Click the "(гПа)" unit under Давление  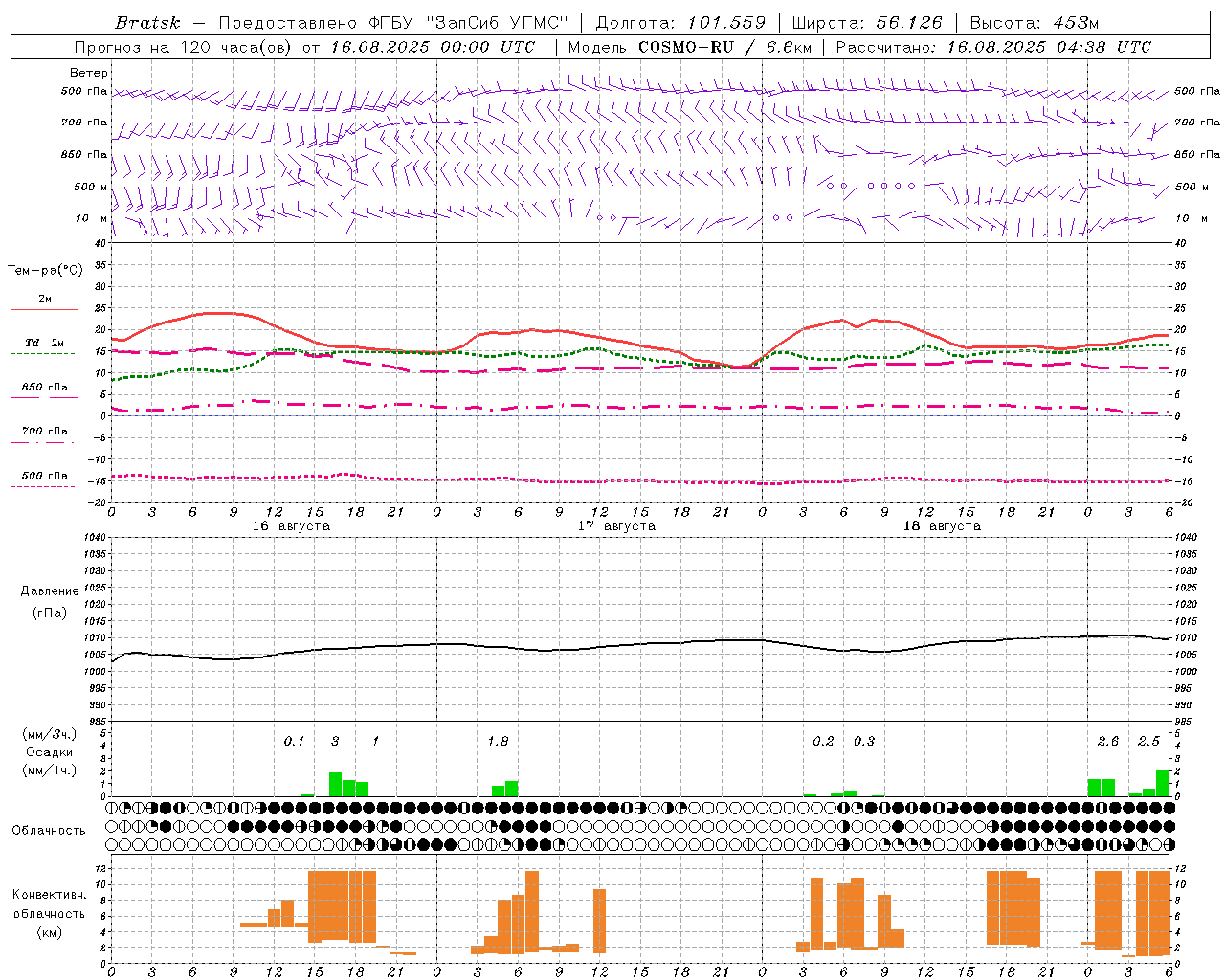[x=50, y=613]
